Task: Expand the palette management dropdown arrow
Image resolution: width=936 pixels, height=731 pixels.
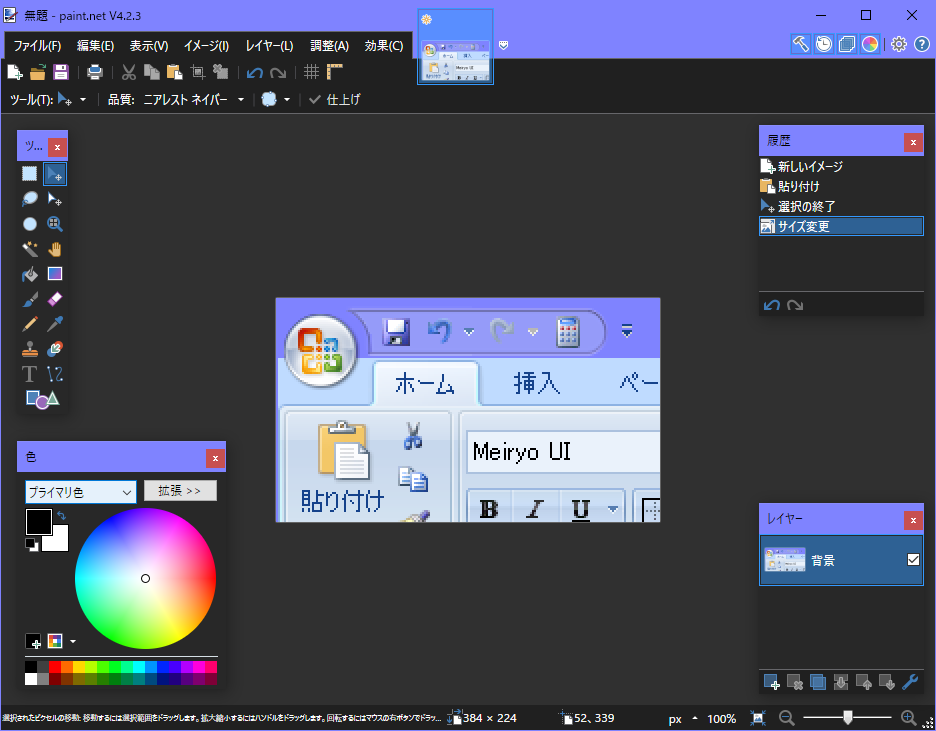Action: (73, 641)
